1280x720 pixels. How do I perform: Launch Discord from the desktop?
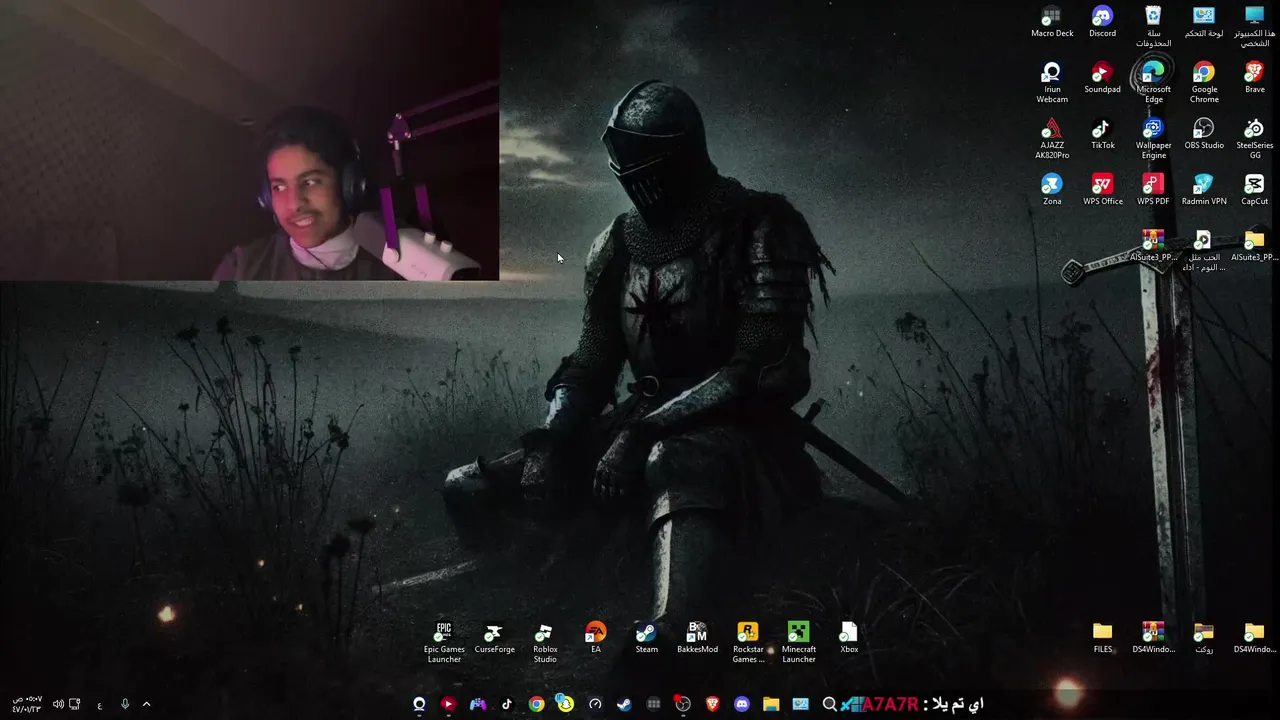(1102, 22)
